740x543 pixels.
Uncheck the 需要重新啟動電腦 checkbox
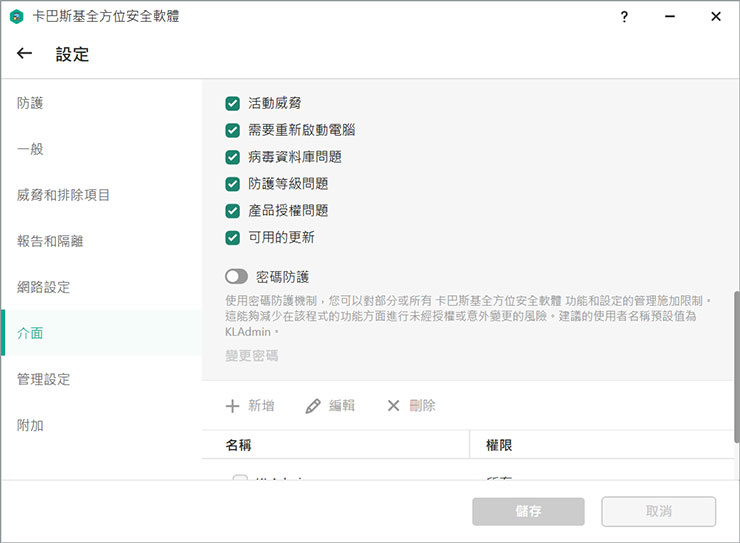click(233, 130)
